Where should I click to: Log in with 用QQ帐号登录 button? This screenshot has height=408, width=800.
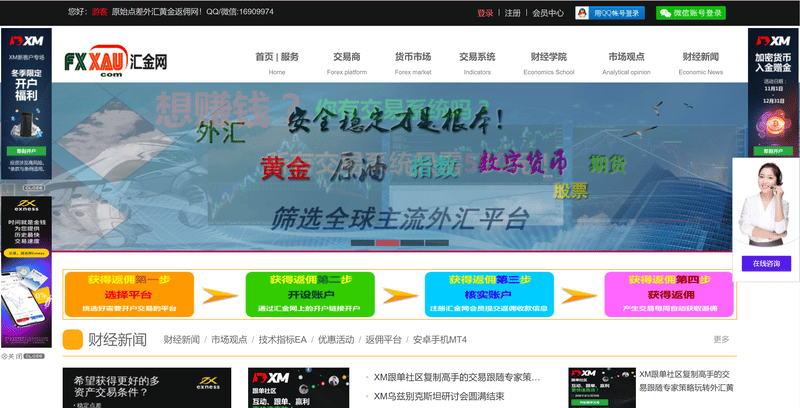pyautogui.click(x=610, y=13)
